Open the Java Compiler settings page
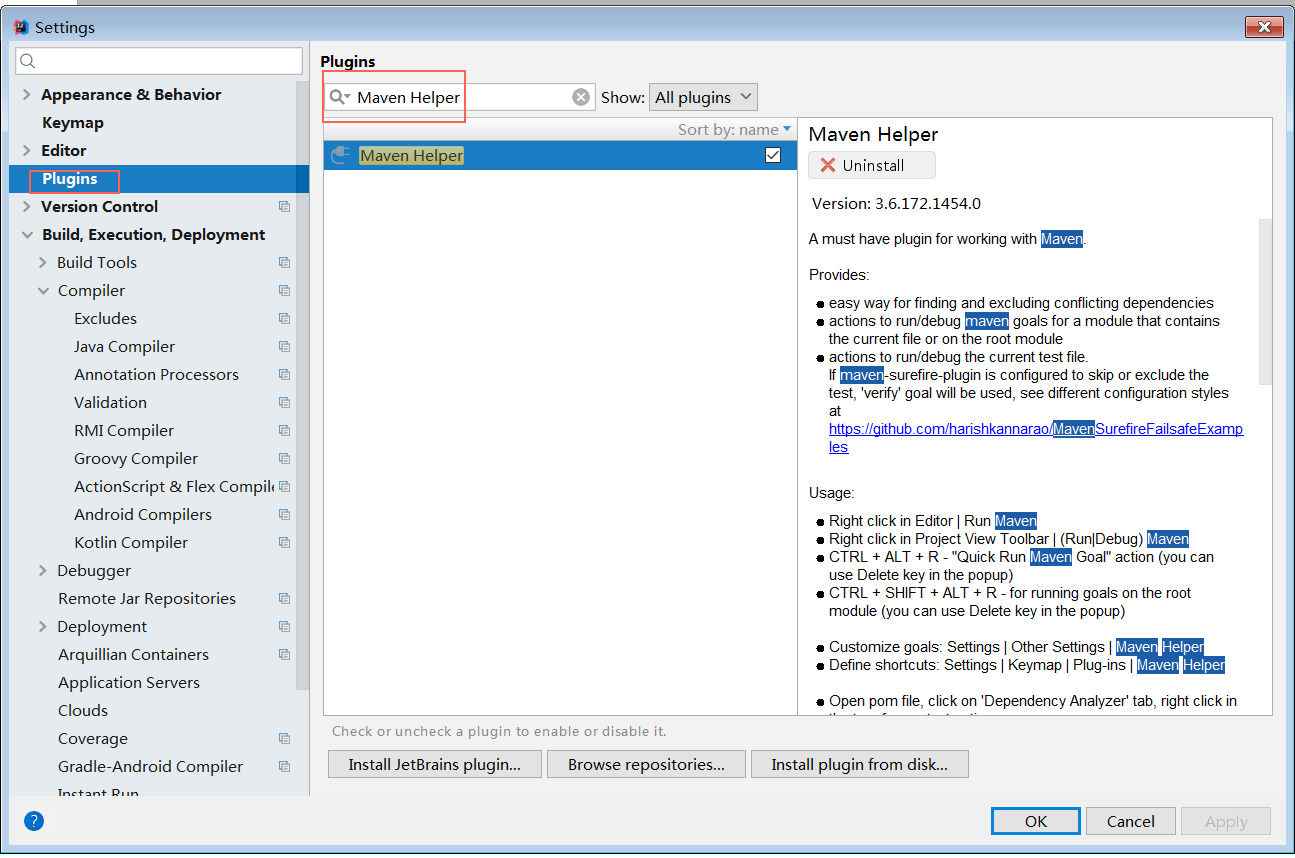The height and width of the screenshot is (858, 1295). coord(124,346)
